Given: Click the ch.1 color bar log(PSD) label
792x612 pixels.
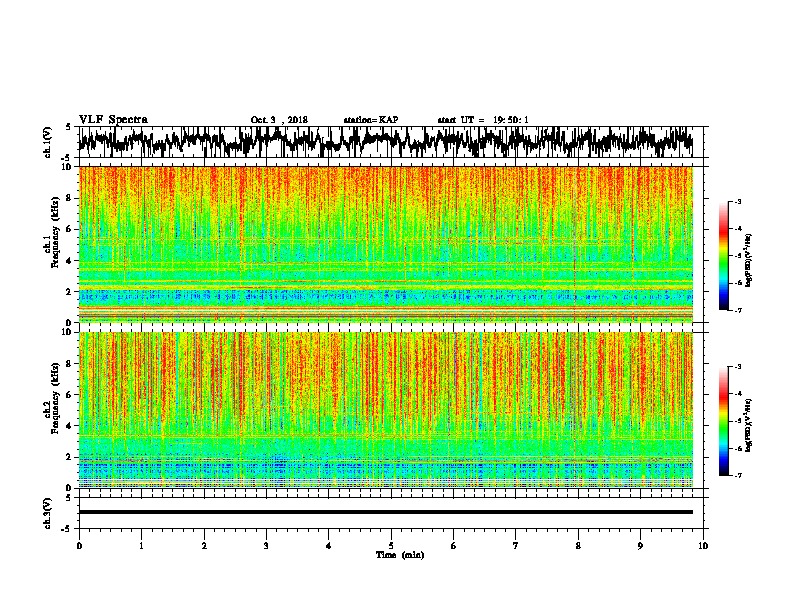Looking at the screenshot, I should coord(749,260).
